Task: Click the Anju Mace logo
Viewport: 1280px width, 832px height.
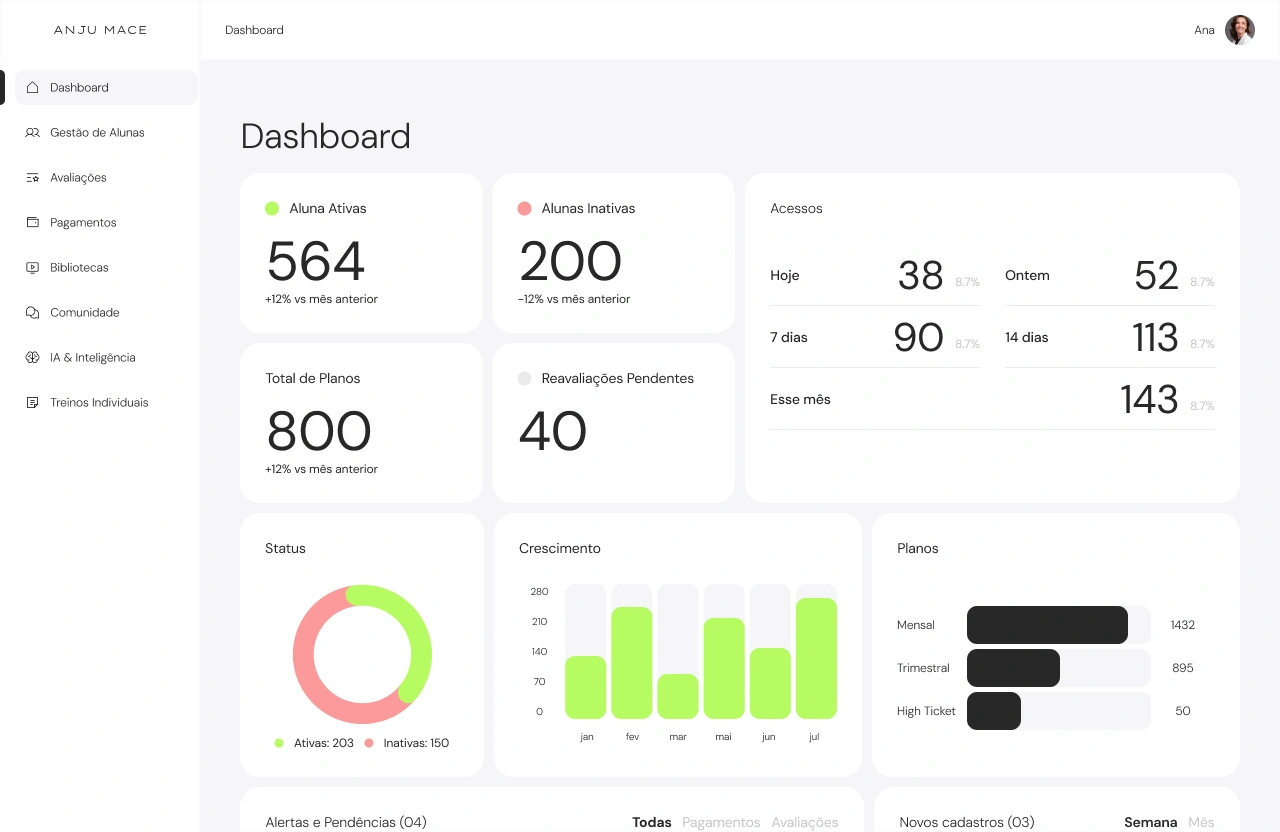Action: pos(100,30)
